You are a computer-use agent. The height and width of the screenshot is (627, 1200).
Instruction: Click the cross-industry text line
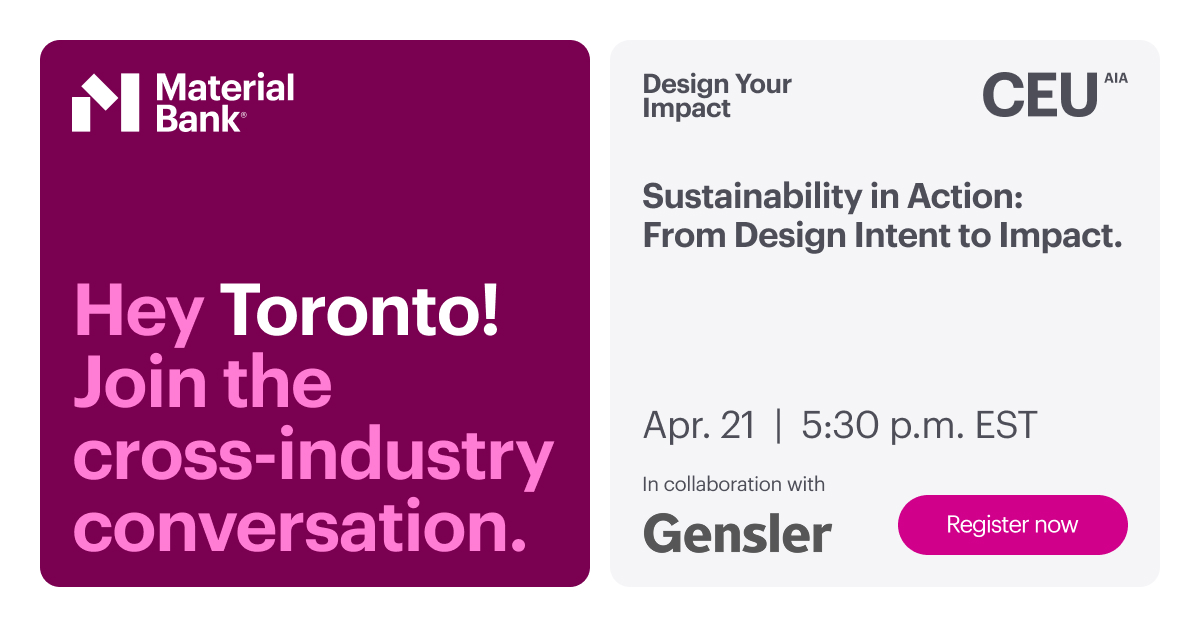click(314, 455)
